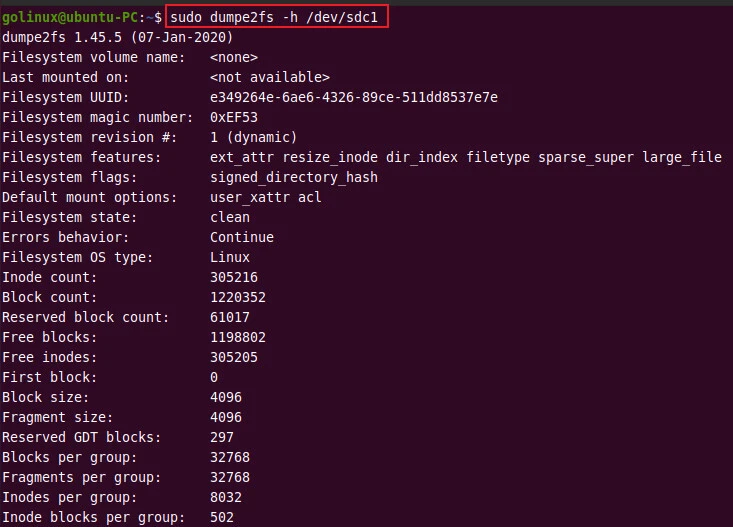Click the command text 'sudo dumpe2fs -h /dev/sdc1'
This screenshot has height=527, width=733.
(274, 17)
